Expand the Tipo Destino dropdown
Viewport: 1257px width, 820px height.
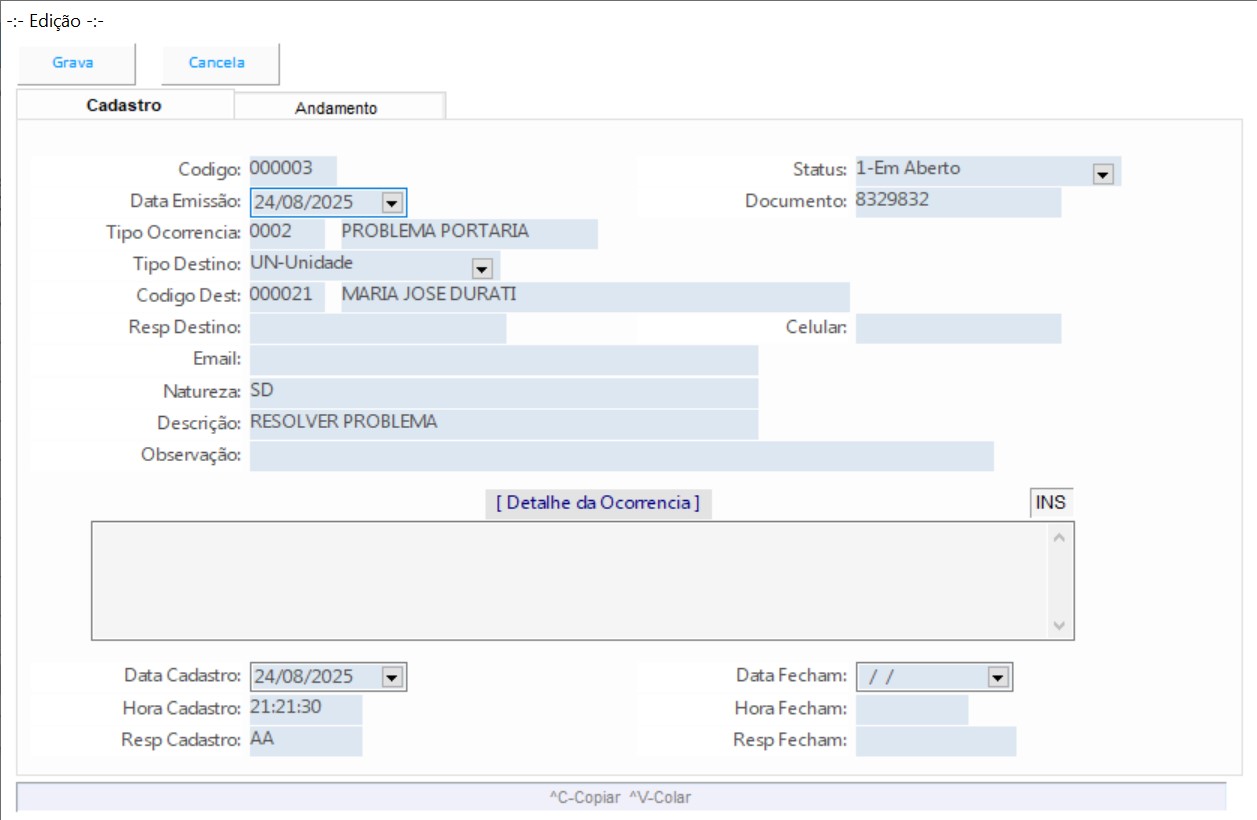(482, 268)
